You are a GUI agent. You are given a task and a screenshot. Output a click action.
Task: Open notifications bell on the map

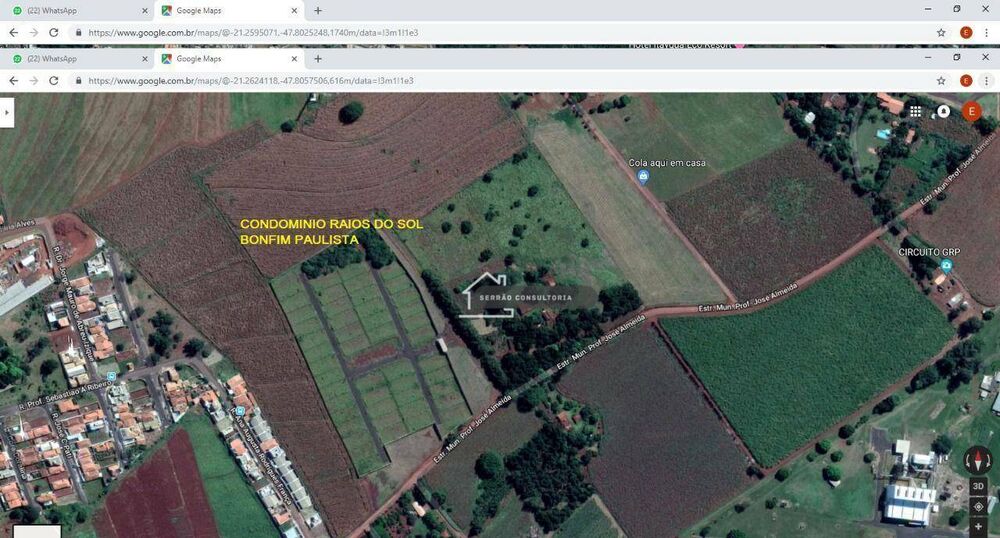tap(943, 111)
